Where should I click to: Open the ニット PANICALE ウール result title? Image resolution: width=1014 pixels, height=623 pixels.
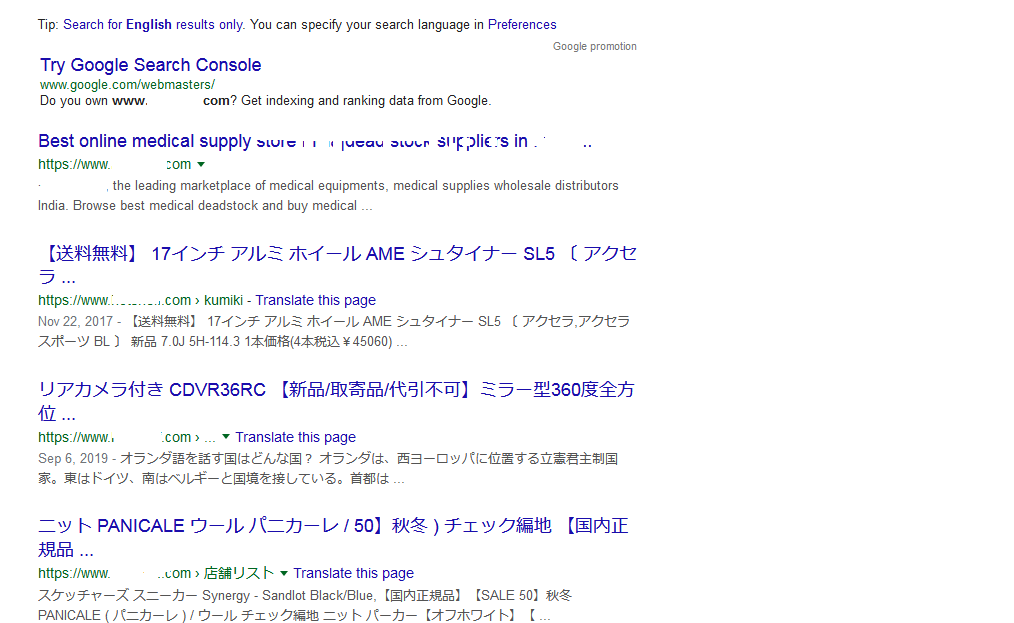(x=333, y=537)
